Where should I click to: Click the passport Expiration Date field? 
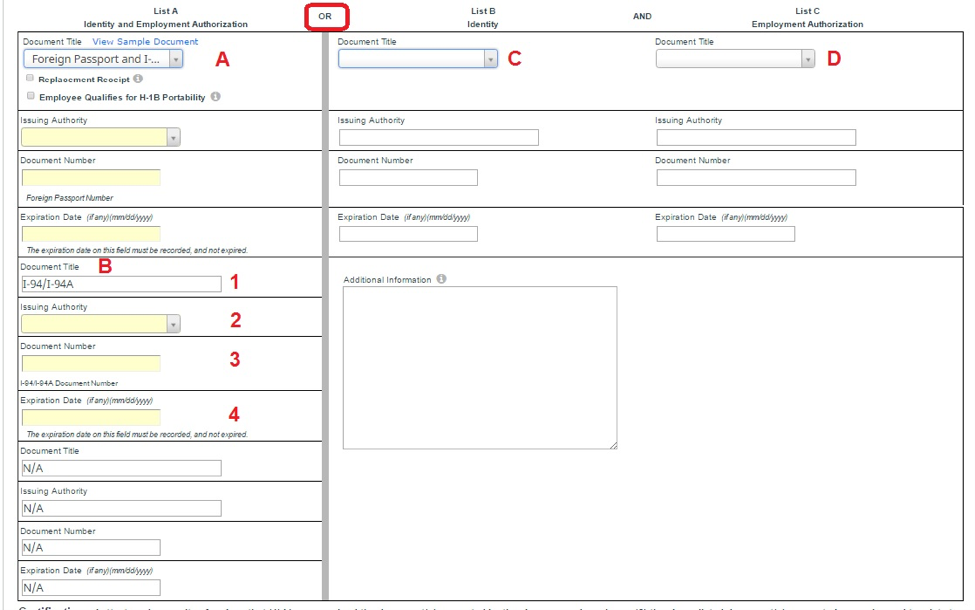click(91, 235)
